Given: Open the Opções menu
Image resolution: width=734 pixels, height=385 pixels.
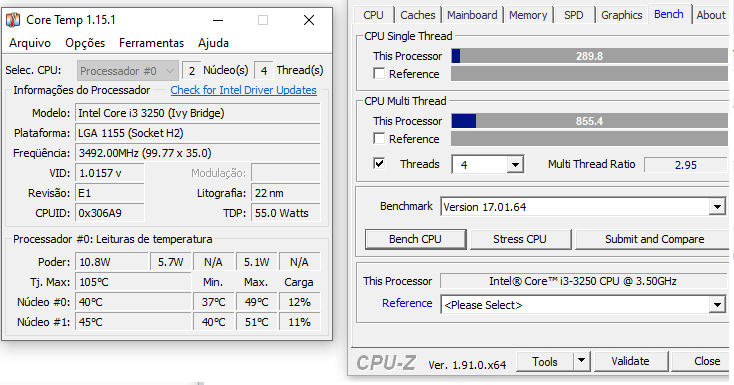Looking at the screenshot, I should (85, 43).
